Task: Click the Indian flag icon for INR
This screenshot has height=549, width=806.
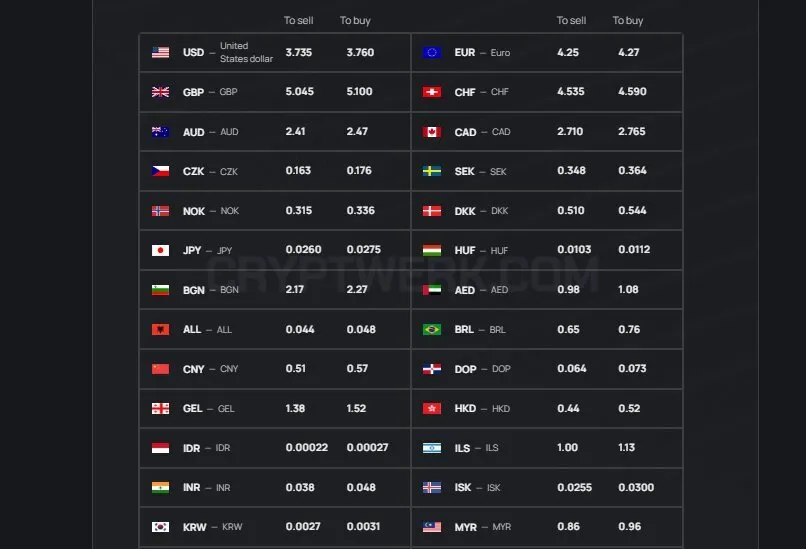Action: [160, 487]
